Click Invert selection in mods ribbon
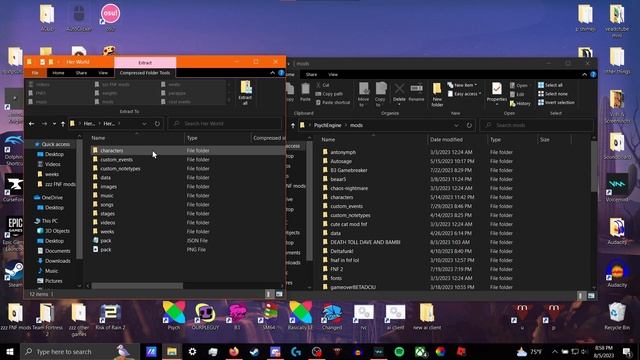 (x=556, y=102)
